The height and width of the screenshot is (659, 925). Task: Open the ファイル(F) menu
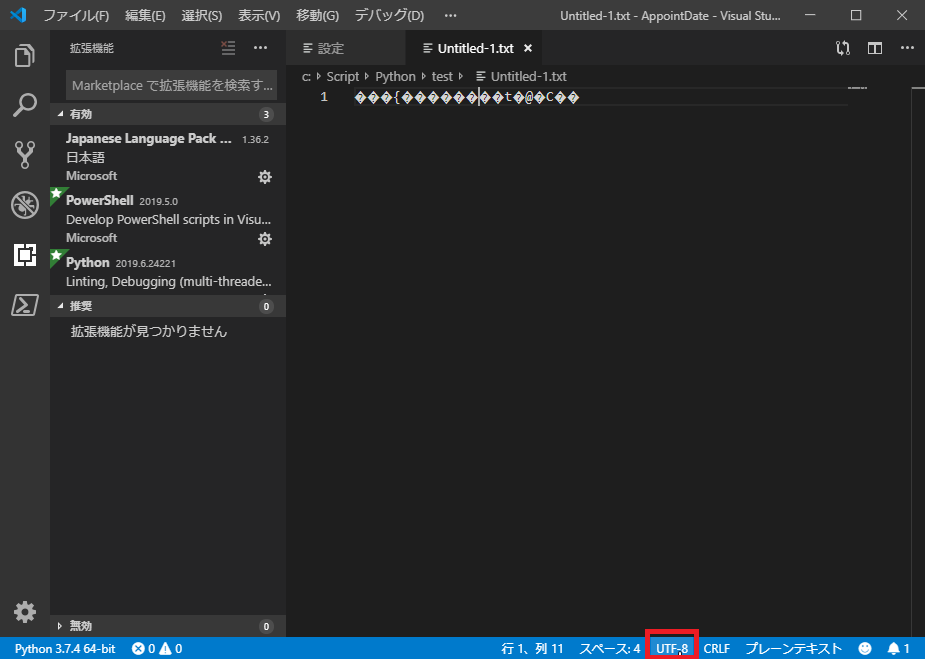(x=76, y=15)
